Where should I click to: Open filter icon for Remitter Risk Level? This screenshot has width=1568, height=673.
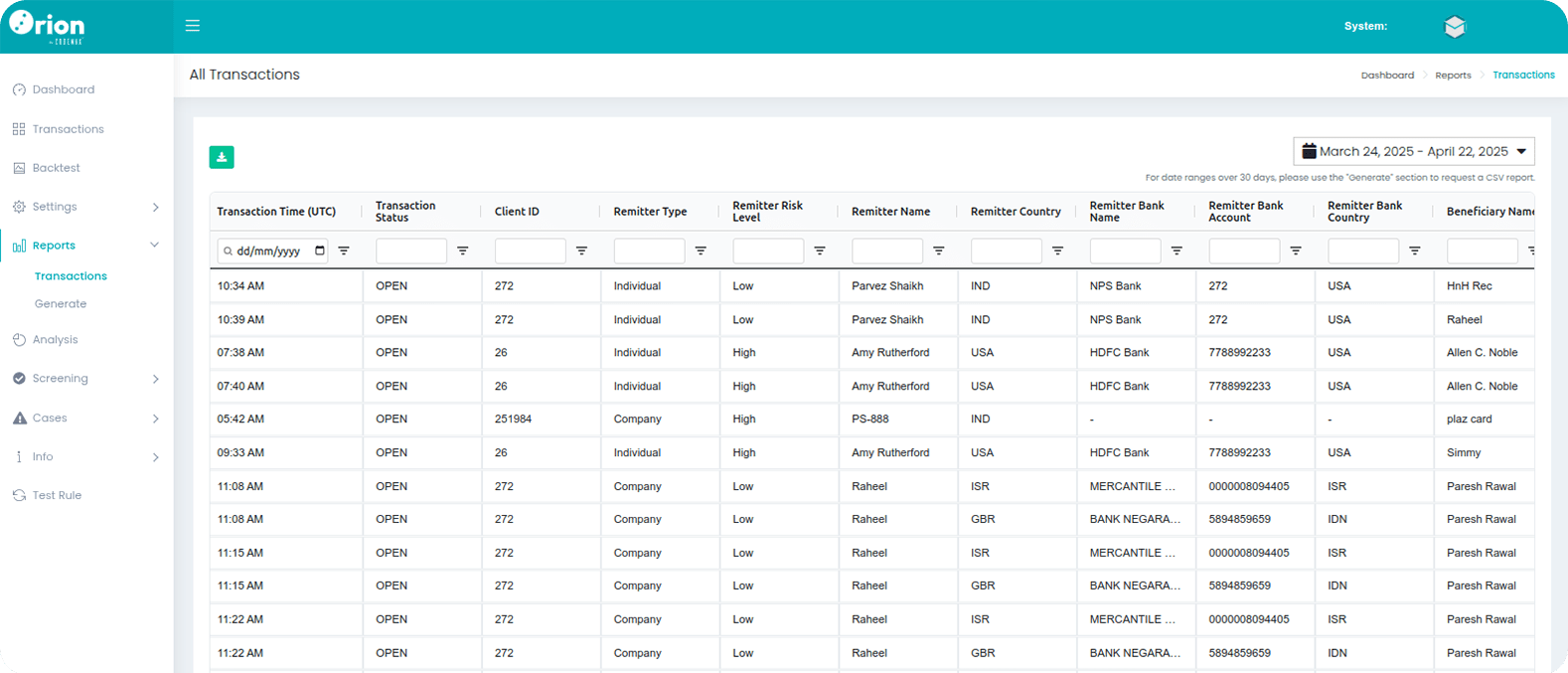tap(820, 252)
